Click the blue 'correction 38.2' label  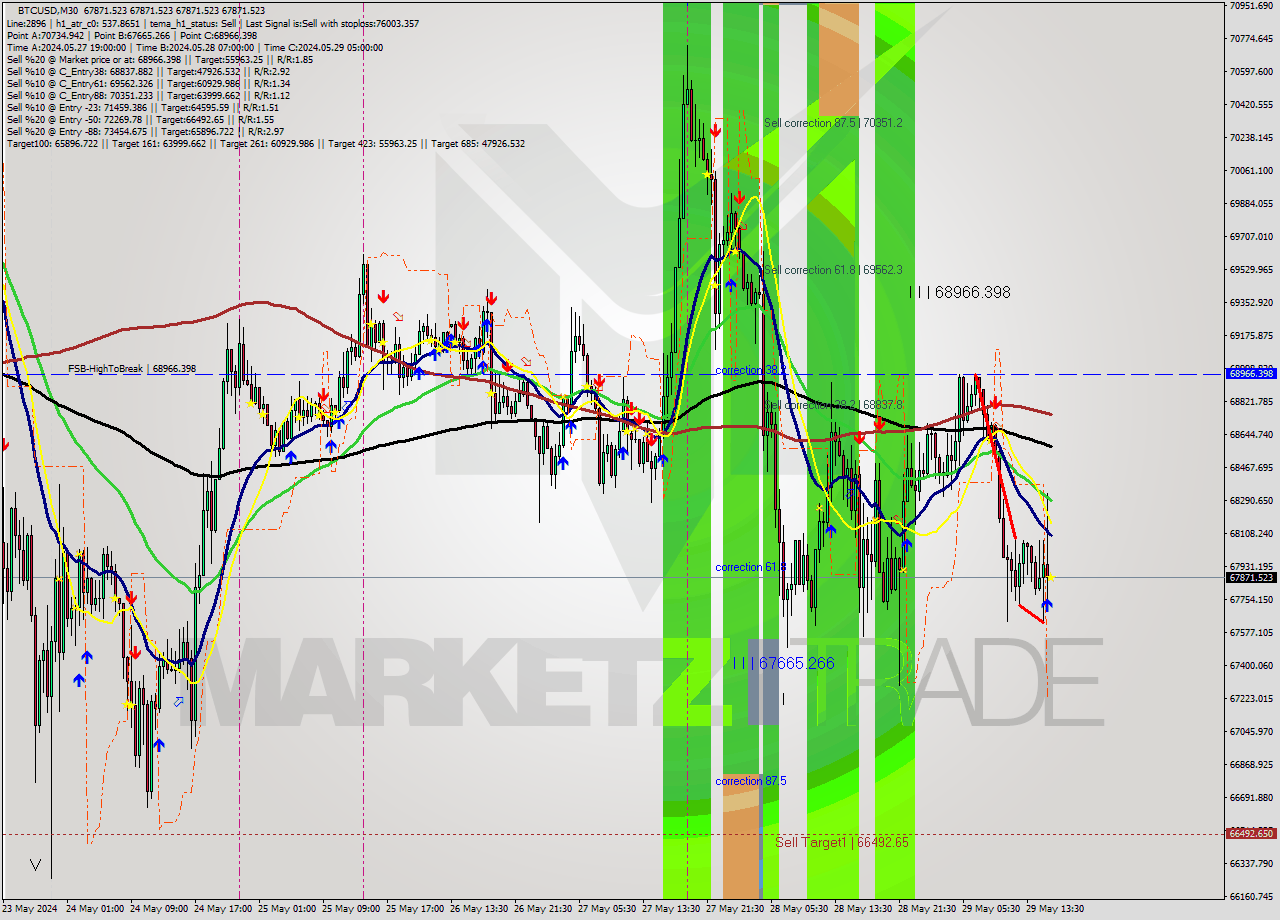tap(751, 370)
